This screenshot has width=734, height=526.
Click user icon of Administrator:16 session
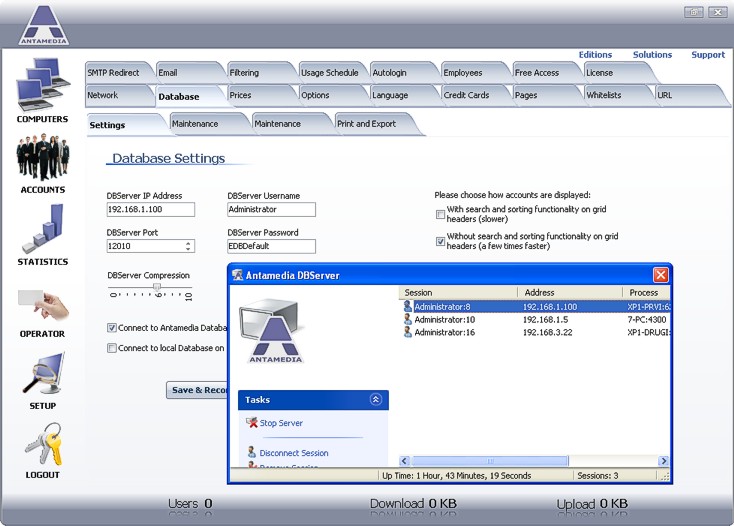point(408,332)
